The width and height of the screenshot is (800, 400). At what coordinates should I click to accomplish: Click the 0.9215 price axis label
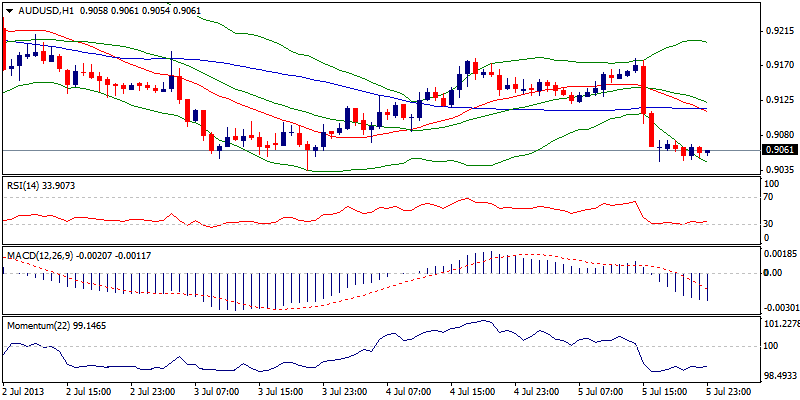coord(778,31)
